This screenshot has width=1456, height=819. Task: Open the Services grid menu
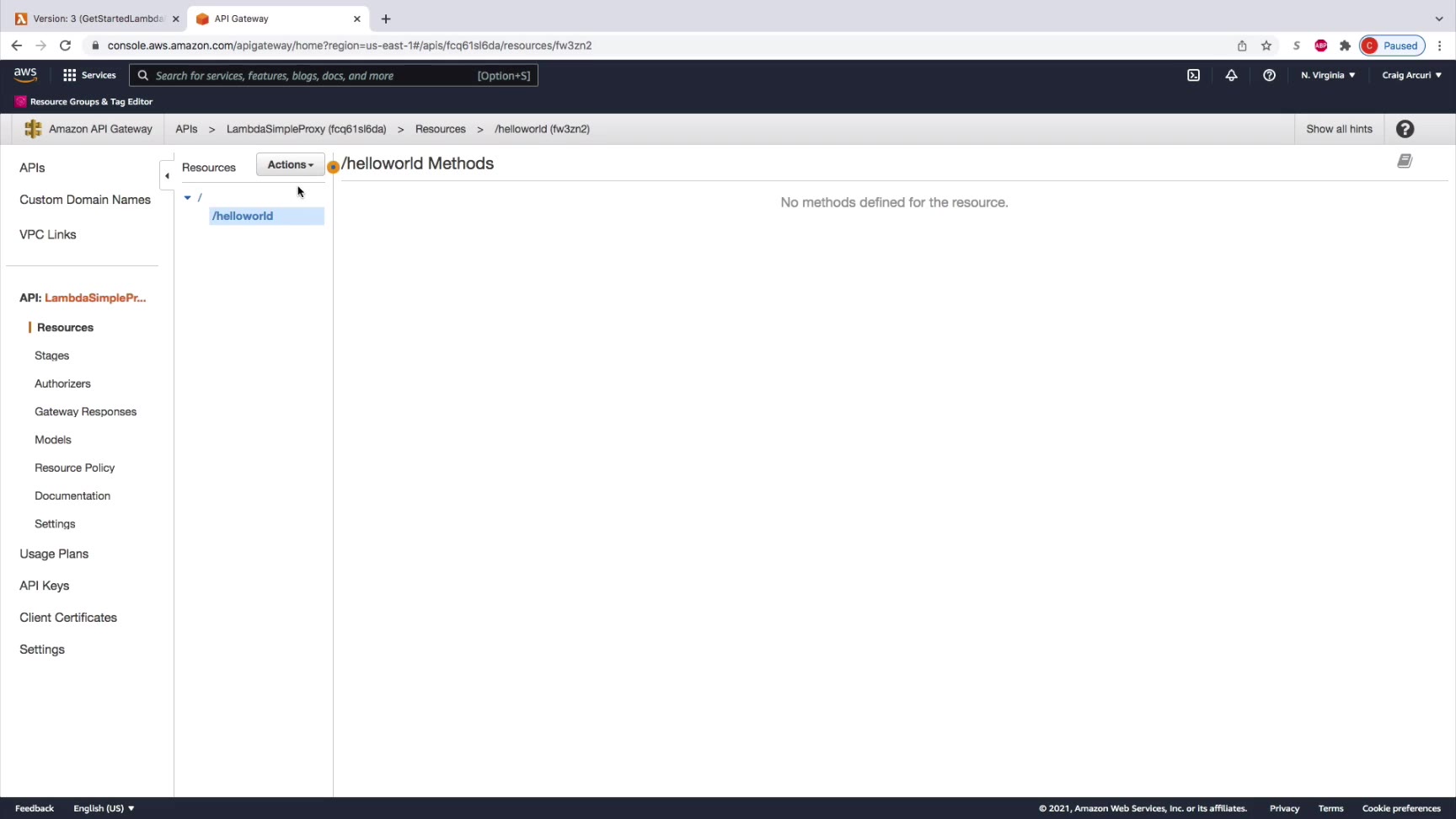click(x=89, y=75)
